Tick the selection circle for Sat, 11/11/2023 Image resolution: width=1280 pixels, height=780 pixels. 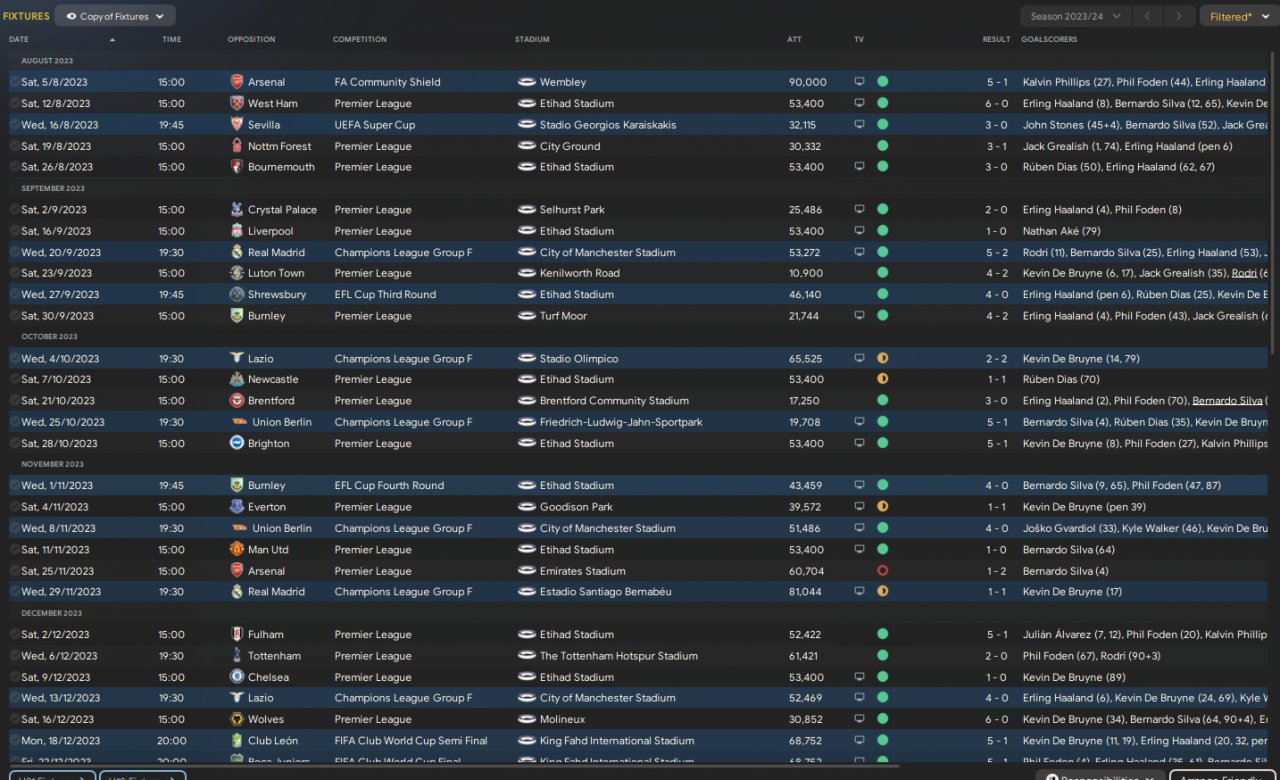(x=14, y=550)
